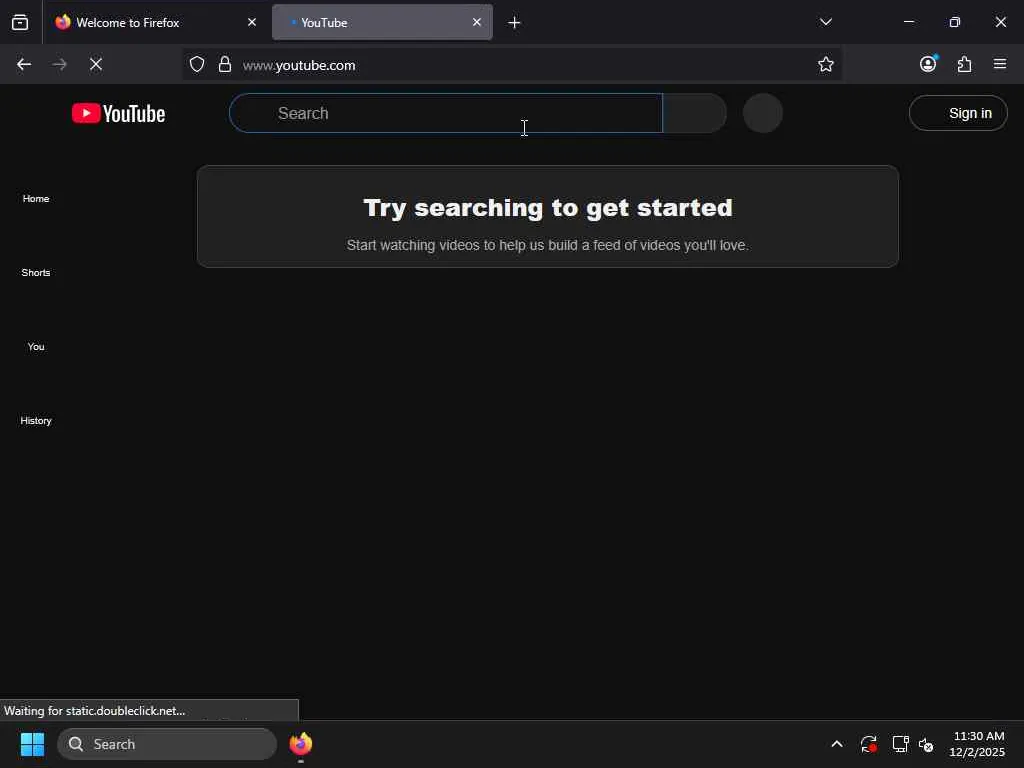Open the extensions puzzle icon

964,64
